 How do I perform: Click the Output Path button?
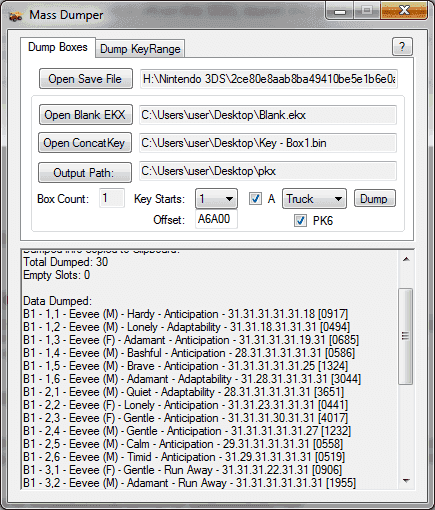point(85,173)
